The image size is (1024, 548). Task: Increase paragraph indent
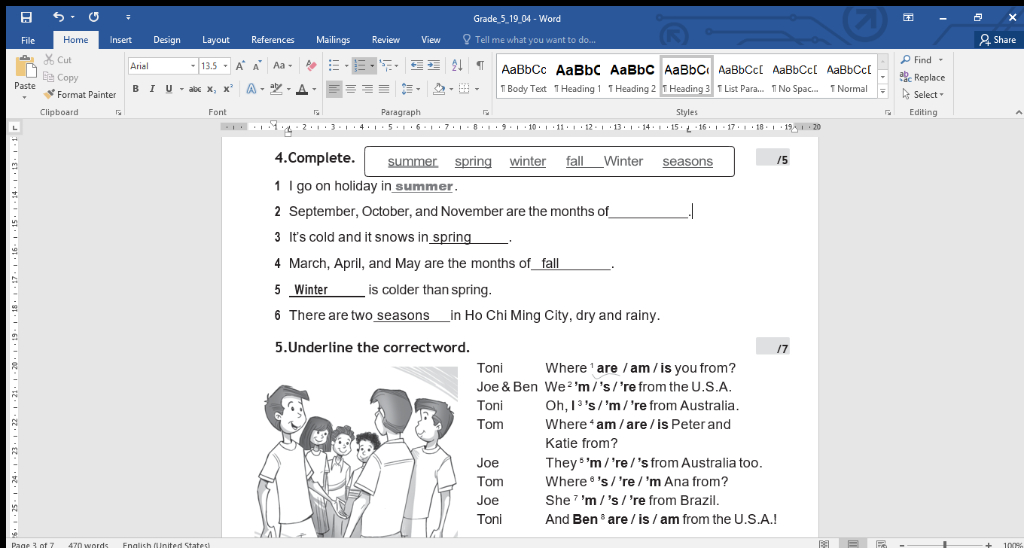point(434,66)
